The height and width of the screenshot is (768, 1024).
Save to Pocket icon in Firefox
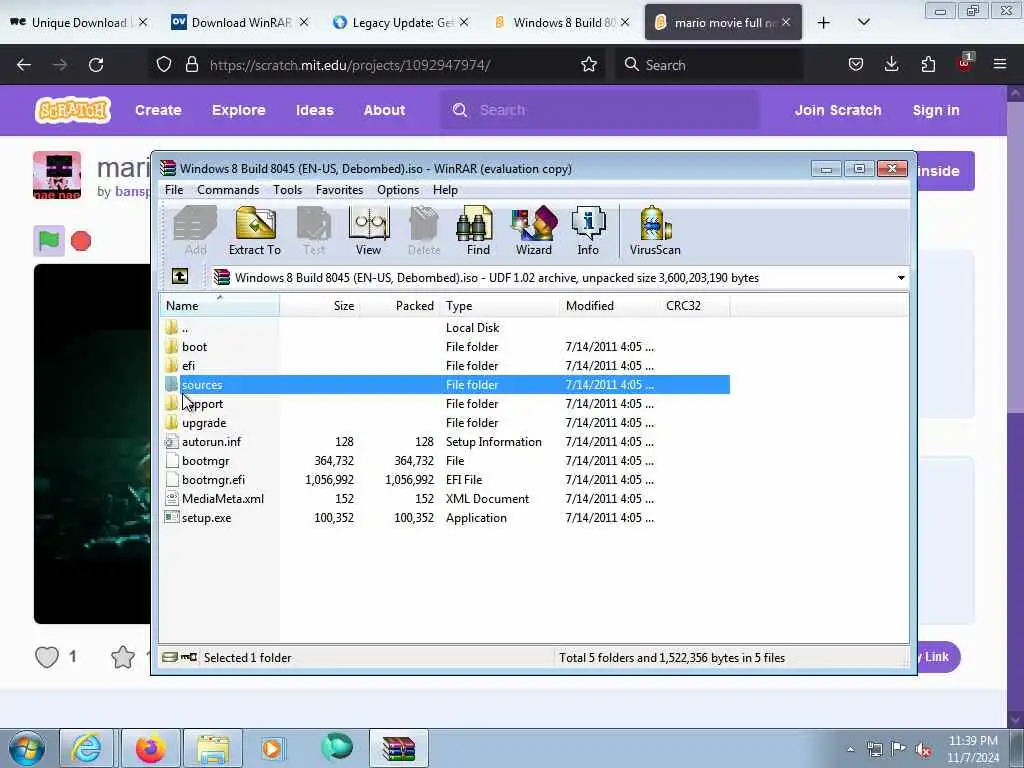(856, 64)
